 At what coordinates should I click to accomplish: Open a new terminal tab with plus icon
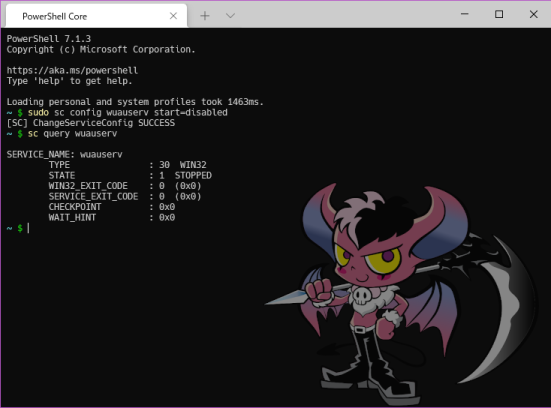[x=205, y=15]
